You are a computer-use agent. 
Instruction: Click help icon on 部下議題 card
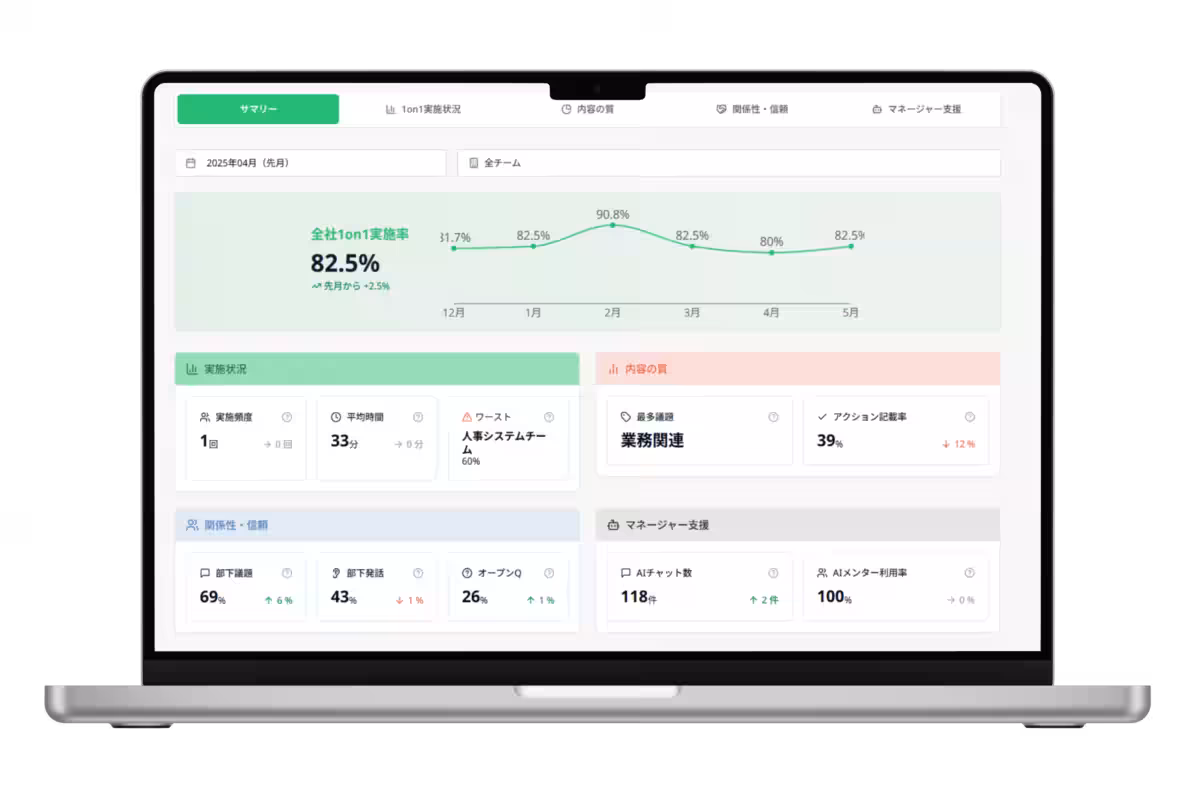coord(287,573)
